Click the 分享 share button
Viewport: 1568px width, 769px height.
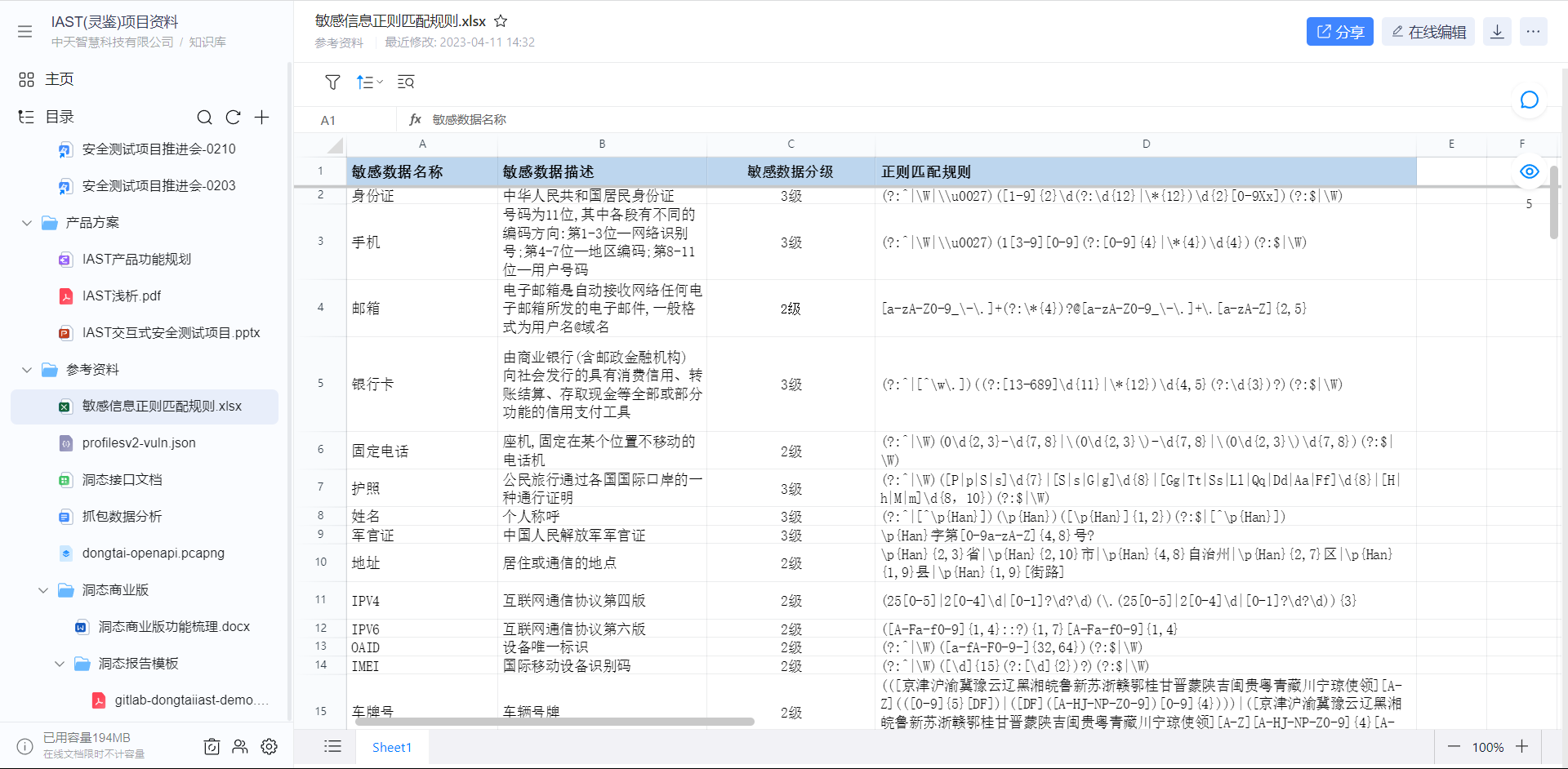tap(1340, 32)
